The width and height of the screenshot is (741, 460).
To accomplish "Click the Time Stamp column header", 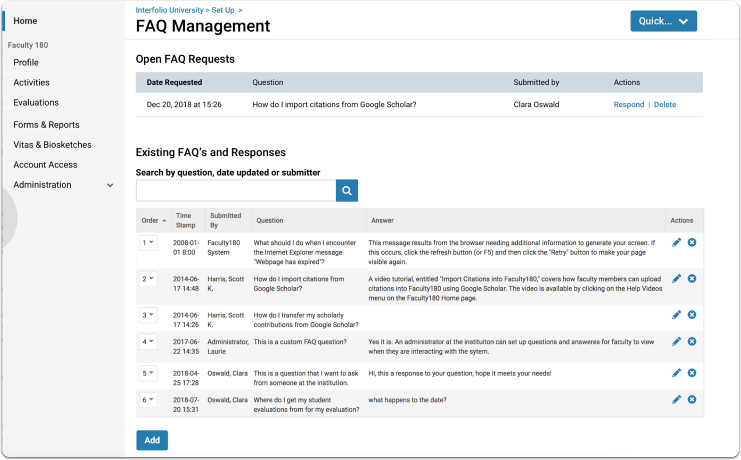I will (x=185, y=221).
